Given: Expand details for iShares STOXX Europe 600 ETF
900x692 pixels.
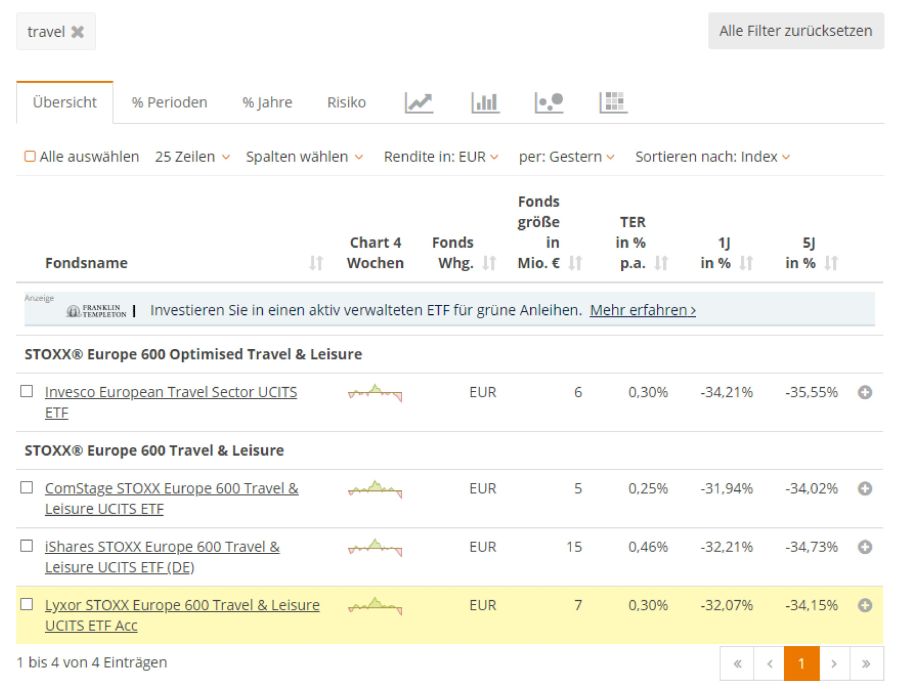Looking at the screenshot, I should (865, 547).
